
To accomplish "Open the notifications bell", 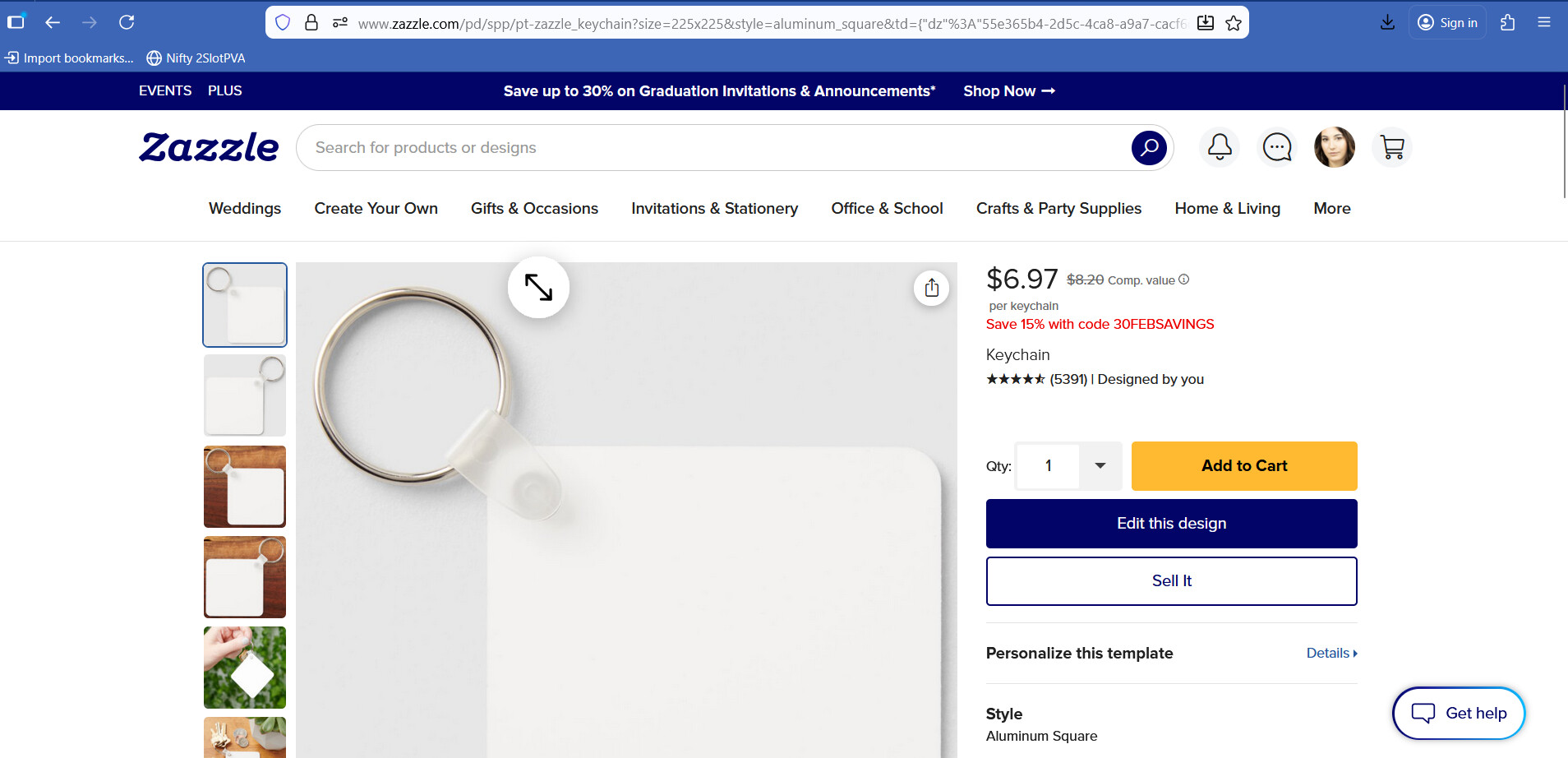I will point(1220,148).
